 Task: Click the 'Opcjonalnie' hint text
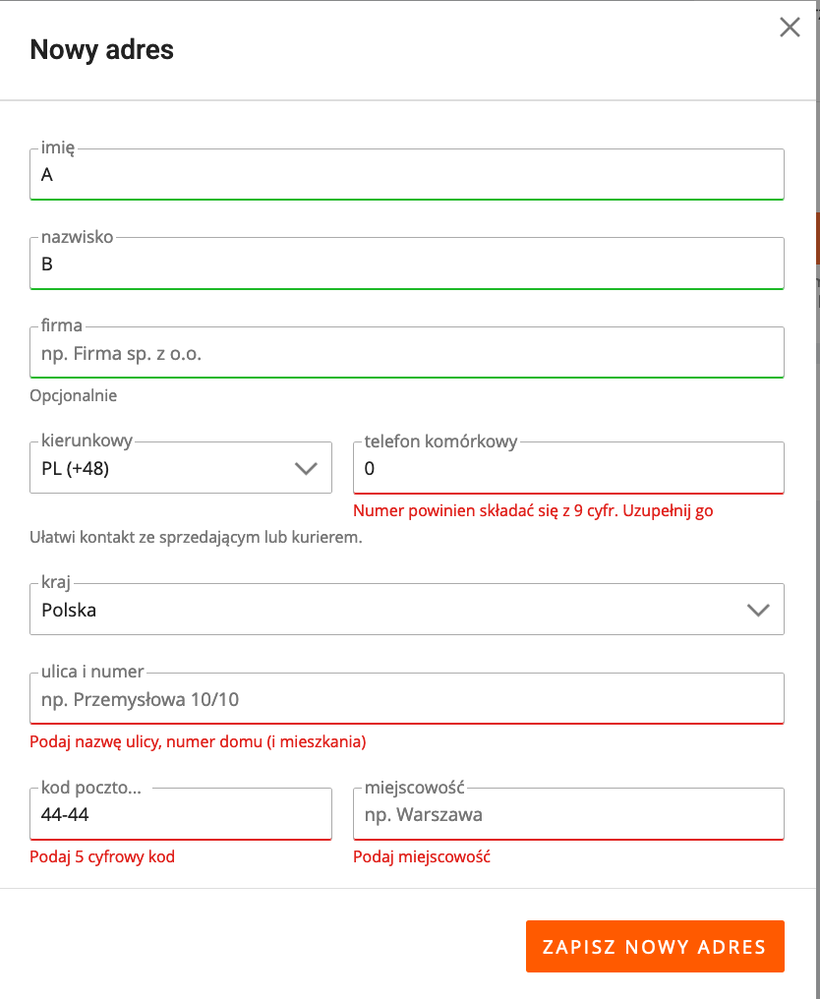pyautogui.click(x=73, y=396)
